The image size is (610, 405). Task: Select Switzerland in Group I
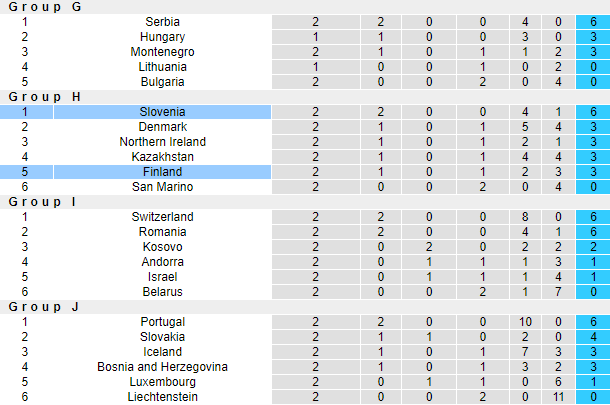point(163,216)
